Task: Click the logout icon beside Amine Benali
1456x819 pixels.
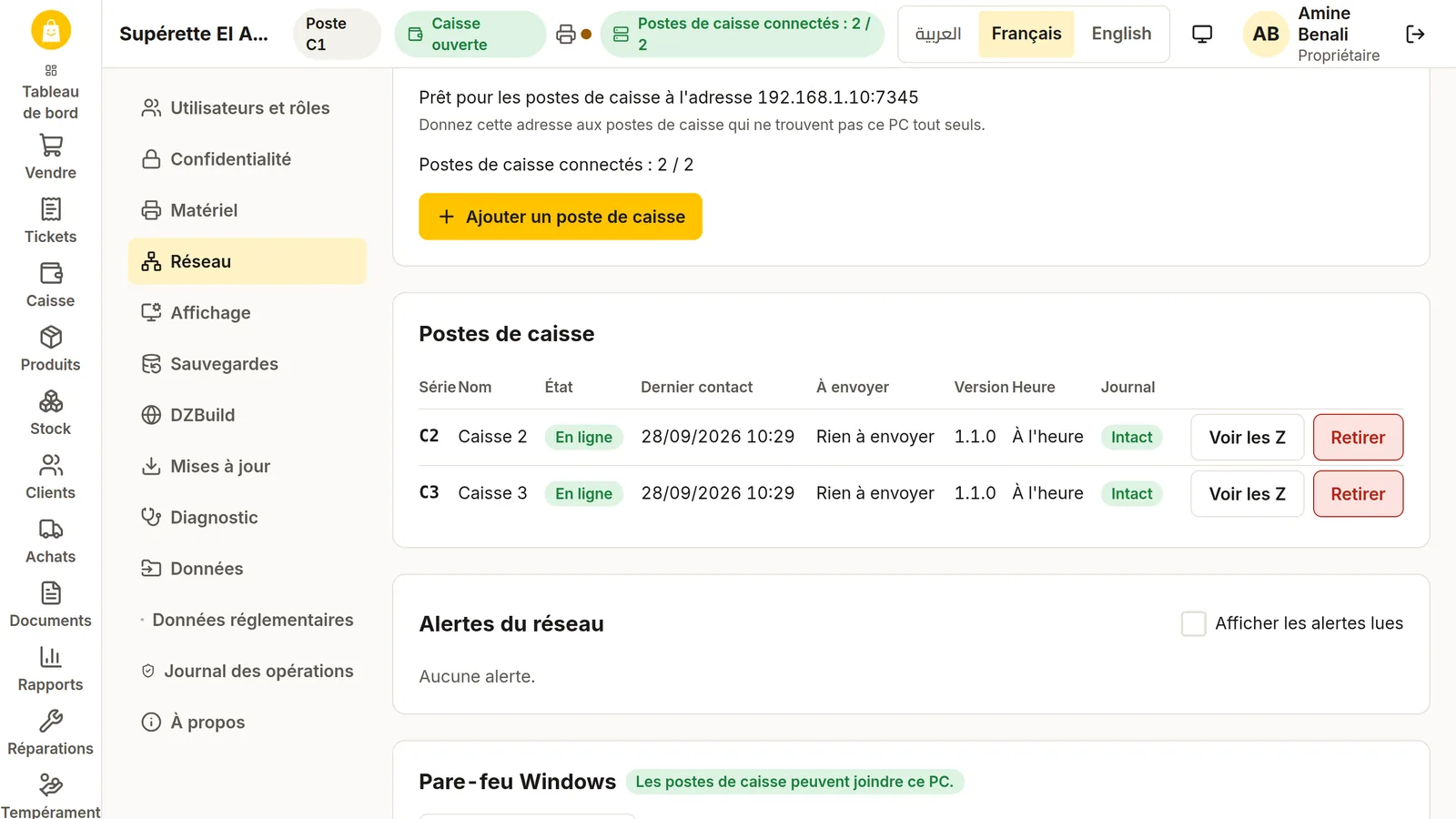Action: click(1415, 34)
